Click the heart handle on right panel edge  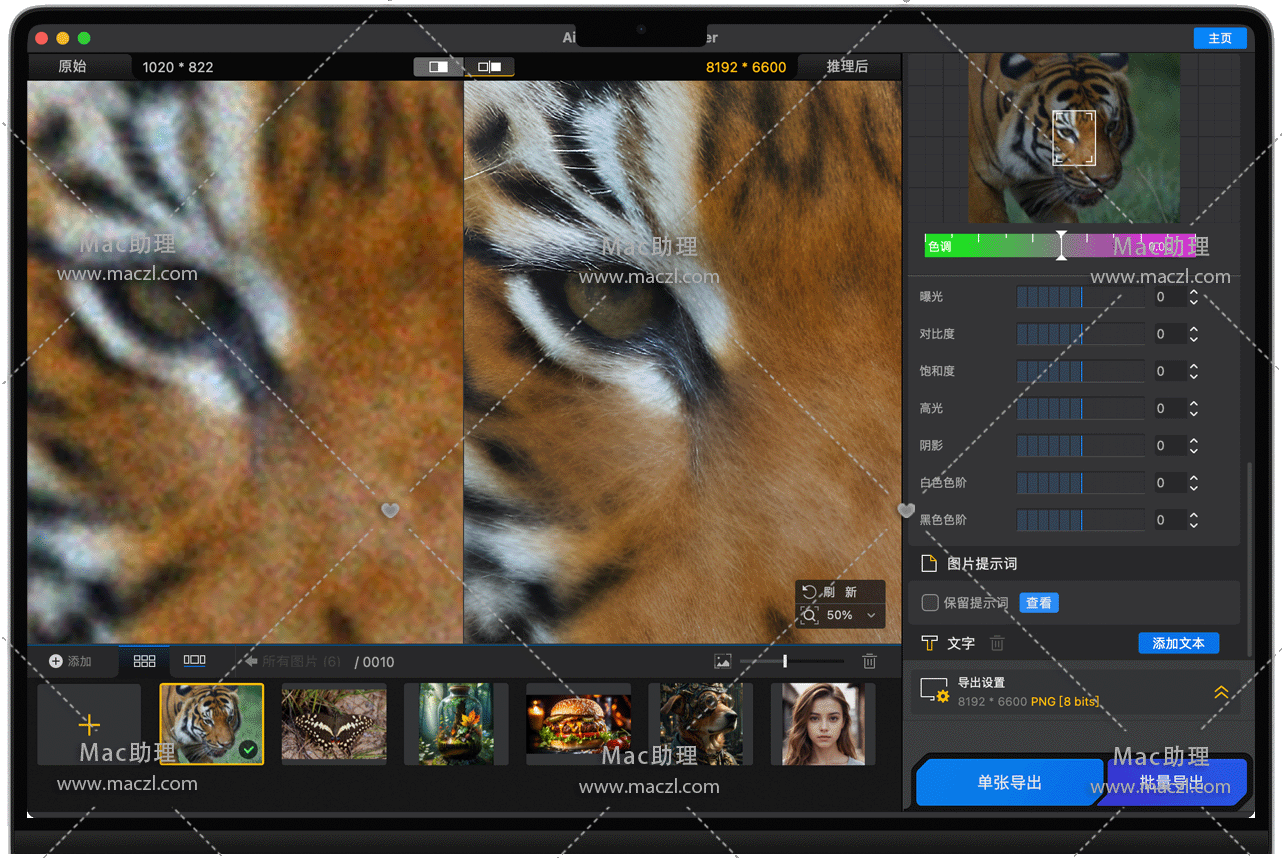(x=906, y=510)
